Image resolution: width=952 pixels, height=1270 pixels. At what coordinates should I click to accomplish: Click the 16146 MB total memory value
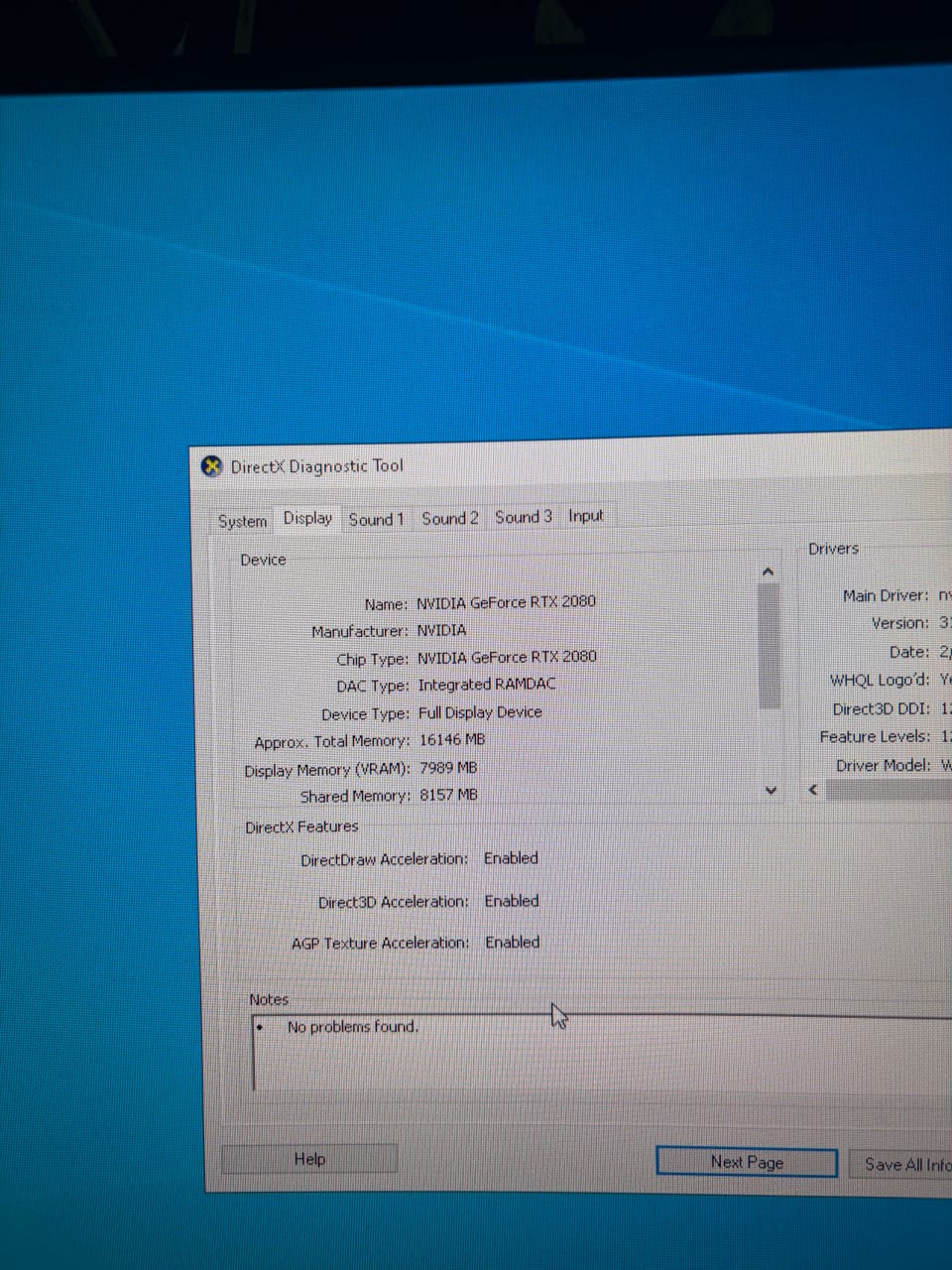pyautogui.click(x=452, y=740)
